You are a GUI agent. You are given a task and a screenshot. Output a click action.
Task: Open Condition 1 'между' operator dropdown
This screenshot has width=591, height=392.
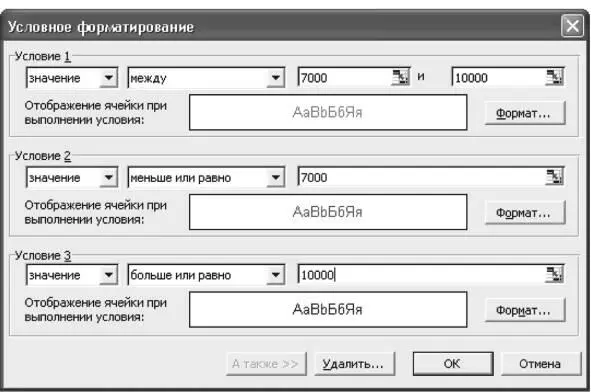tap(276, 78)
